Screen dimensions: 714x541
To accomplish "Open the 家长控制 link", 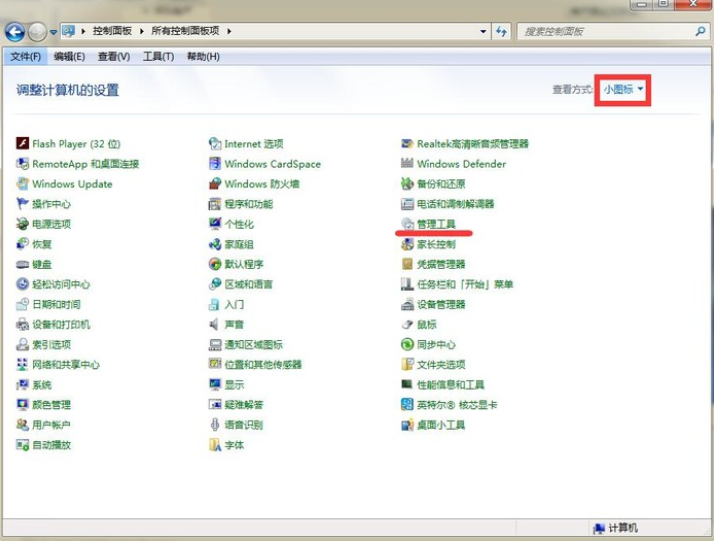I will pos(436,244).
